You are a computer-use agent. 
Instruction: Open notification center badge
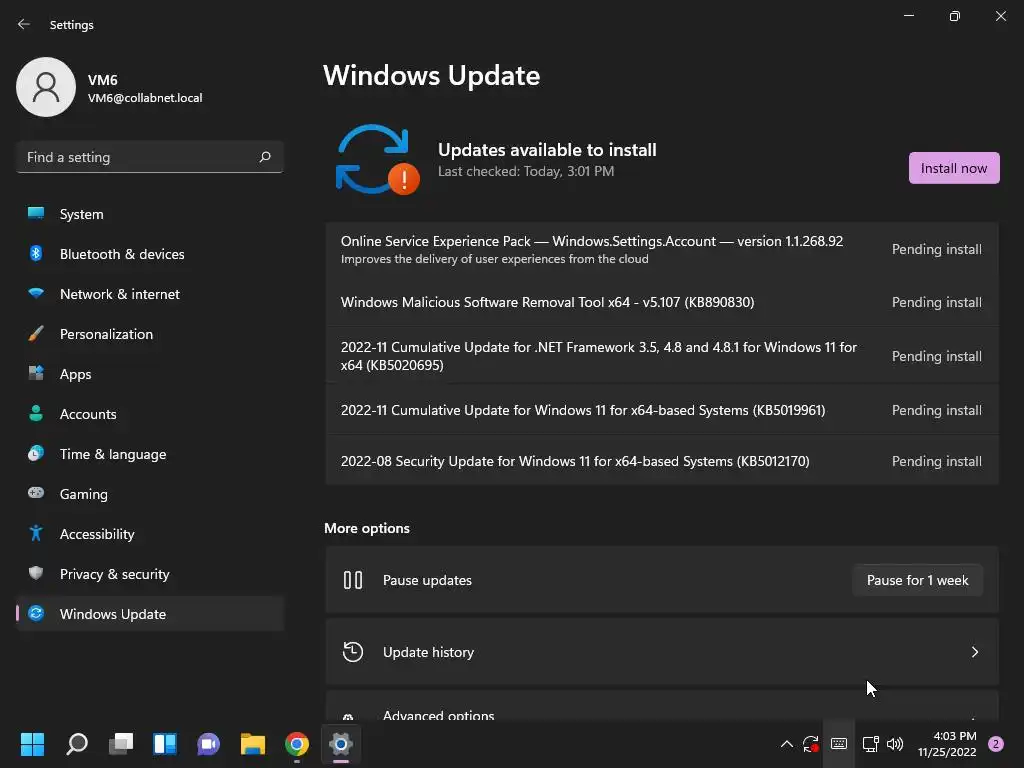pyautogui.click(x=995, y=744)
